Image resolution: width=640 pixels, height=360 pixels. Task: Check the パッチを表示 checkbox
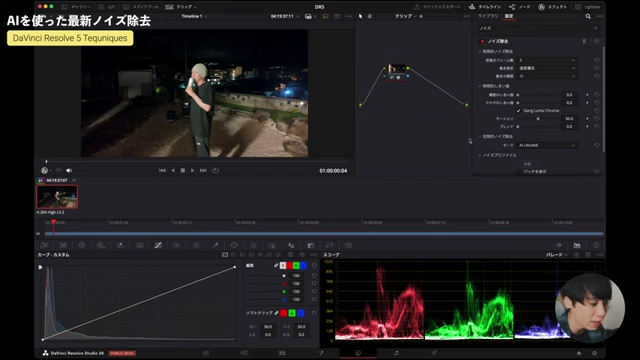point(518,172)
